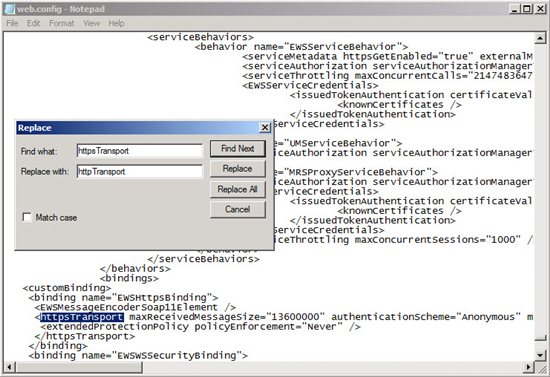Close the Replace dialog with X
Viewport: 550px width, 377px height.
click(265, 128)
